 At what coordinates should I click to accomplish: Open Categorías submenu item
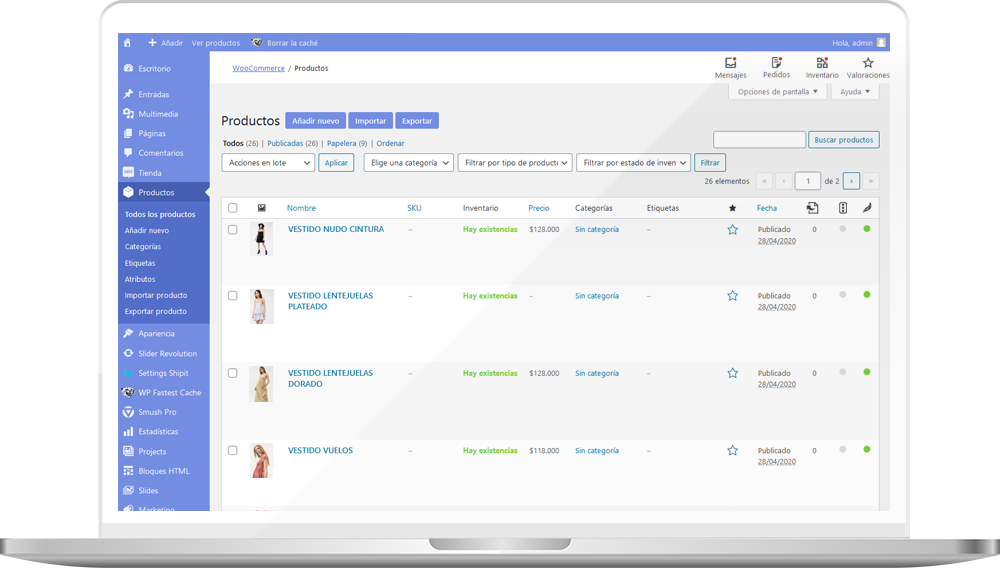coord(143,247)
